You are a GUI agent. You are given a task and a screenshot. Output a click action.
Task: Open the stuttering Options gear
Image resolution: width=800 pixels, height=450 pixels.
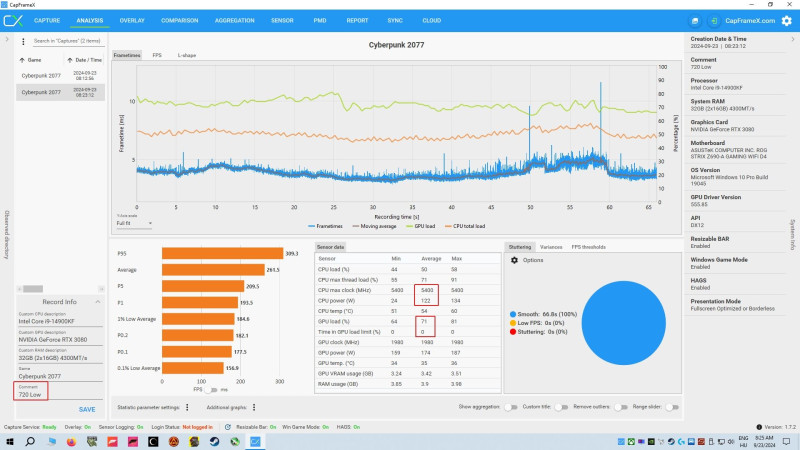(514, 260)
